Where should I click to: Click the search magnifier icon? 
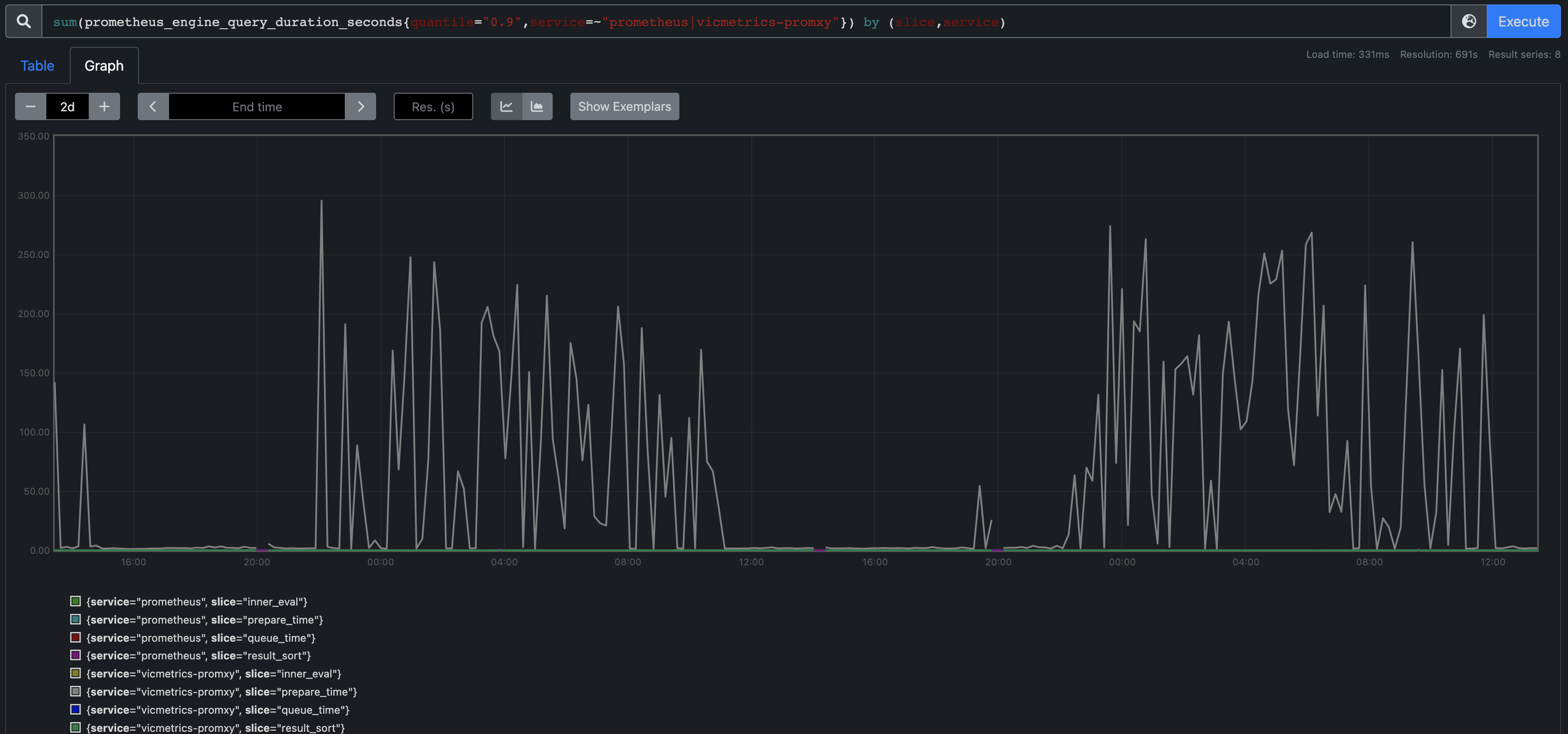click(x=23, y=21)
